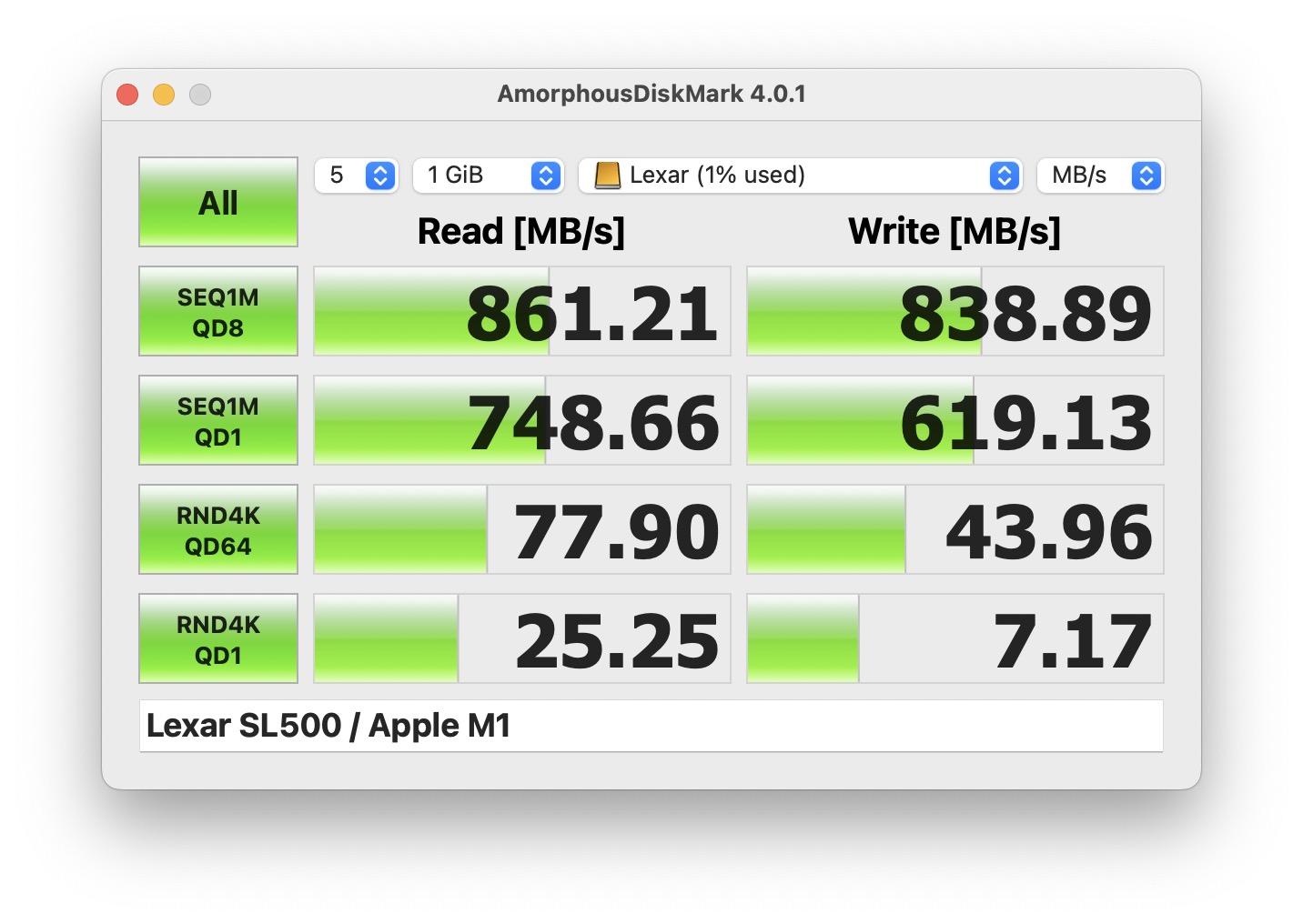Click the Write [MB/s] column header
Image resolution: width=1303 pixels, height=924 pixels.
(955, 232)
